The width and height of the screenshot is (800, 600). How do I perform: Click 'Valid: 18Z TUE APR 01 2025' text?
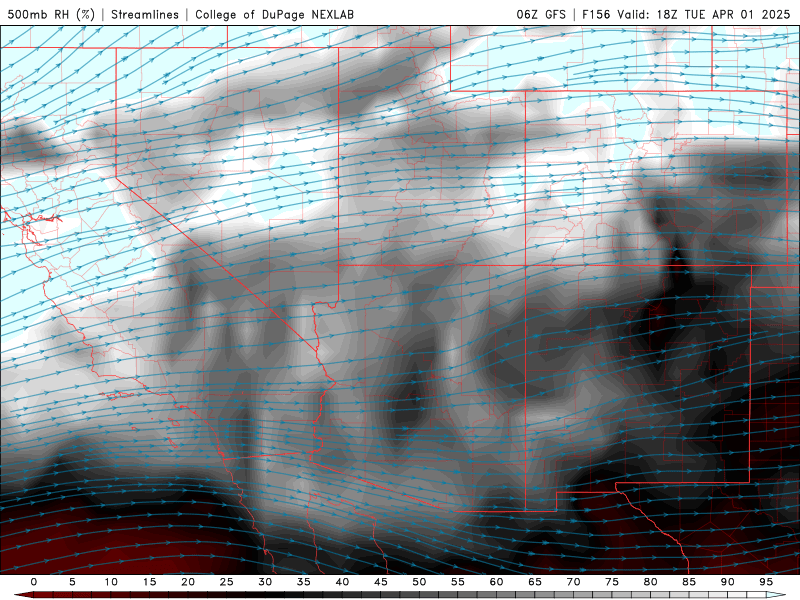click(x=704, y=14)
